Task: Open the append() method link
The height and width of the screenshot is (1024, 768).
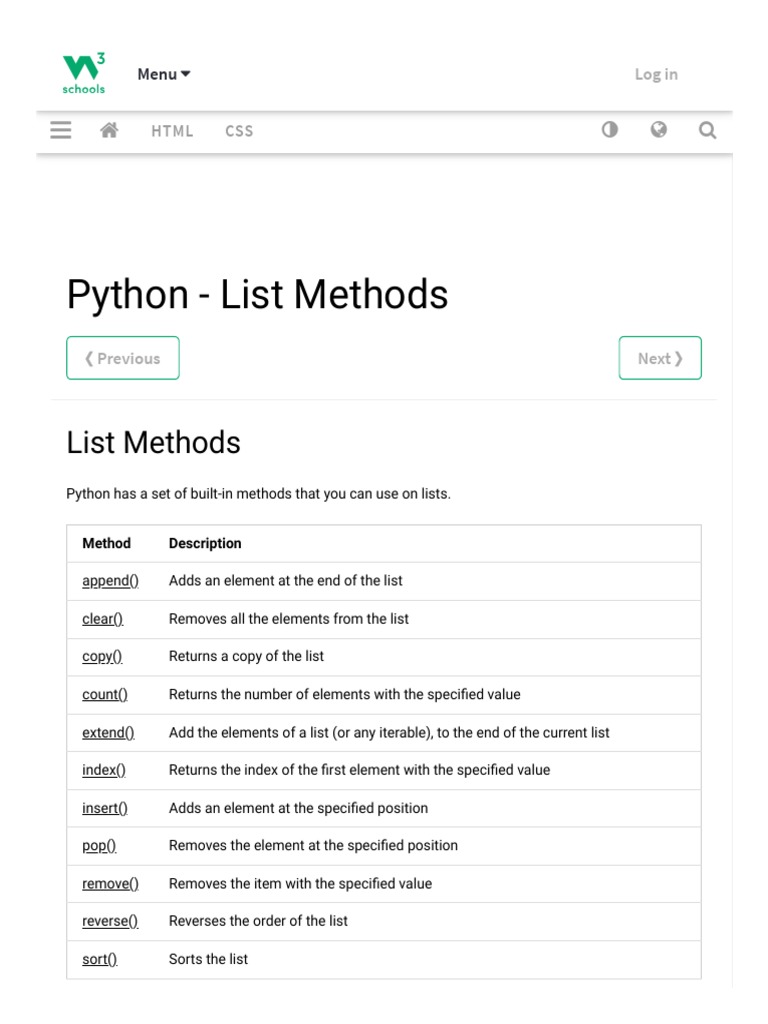Action: [110, 581]
